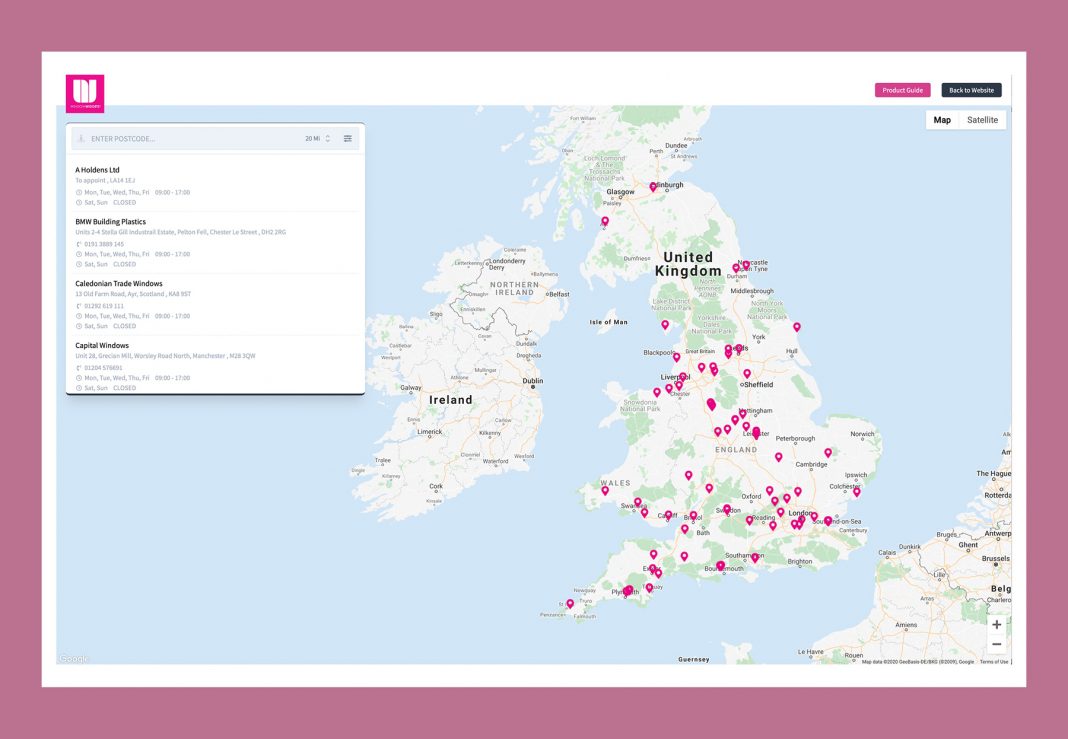The height and width of the screenshot is (739, 1068).
Task: Click the Google logo on the map
Action: click(74, 659)
